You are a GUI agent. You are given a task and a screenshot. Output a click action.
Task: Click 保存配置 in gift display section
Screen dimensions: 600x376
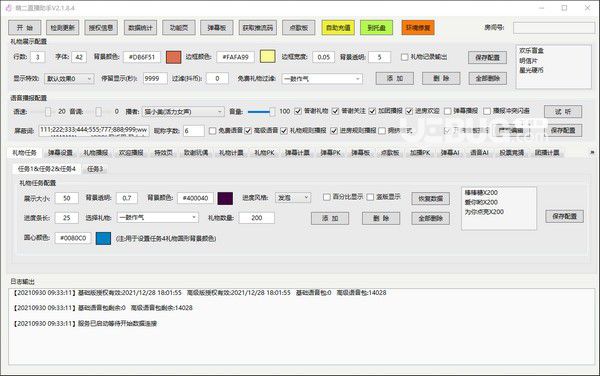(488, 57)
